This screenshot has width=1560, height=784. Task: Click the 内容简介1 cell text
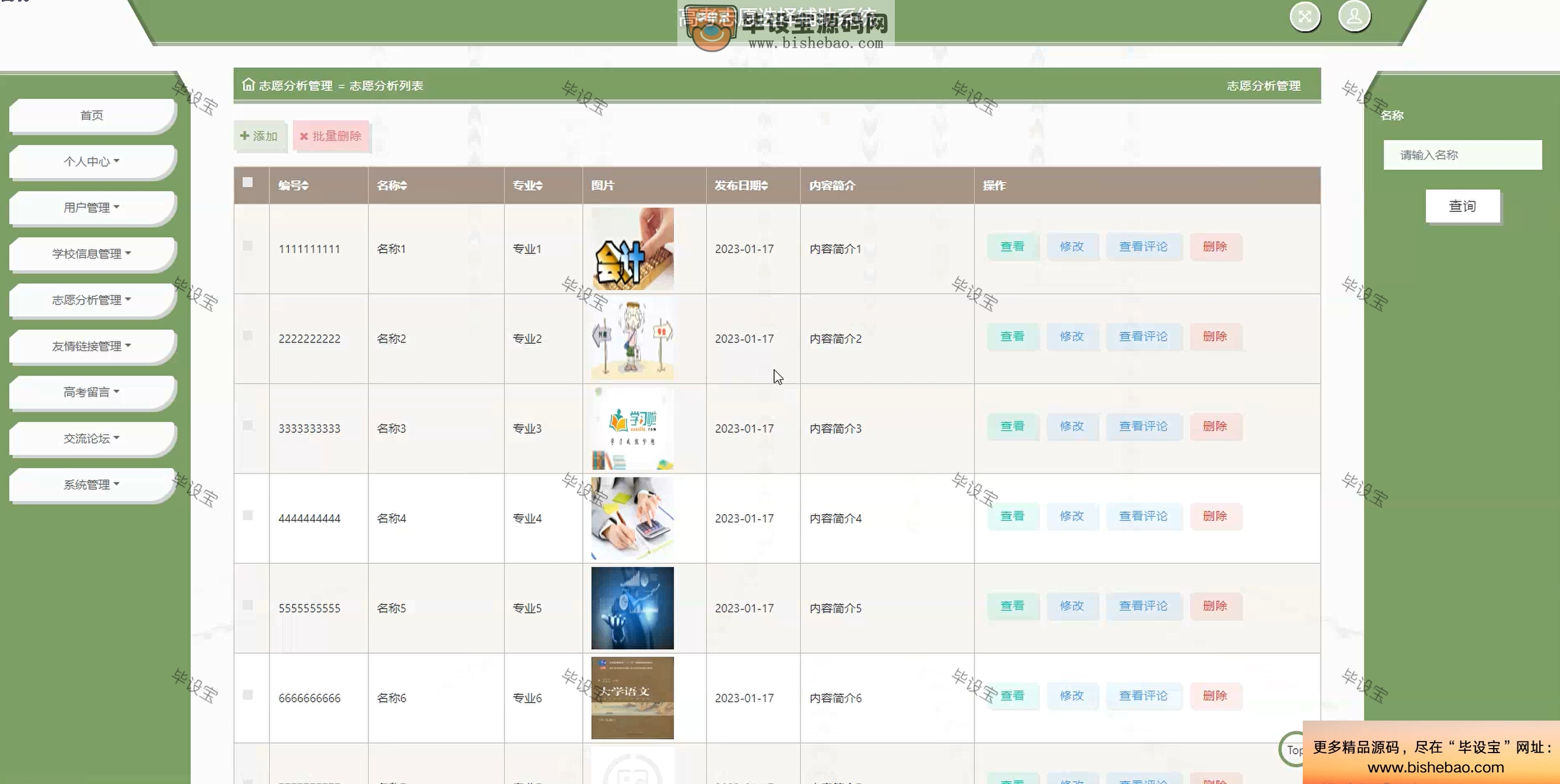pyautogui.click(x=835, y=249)
